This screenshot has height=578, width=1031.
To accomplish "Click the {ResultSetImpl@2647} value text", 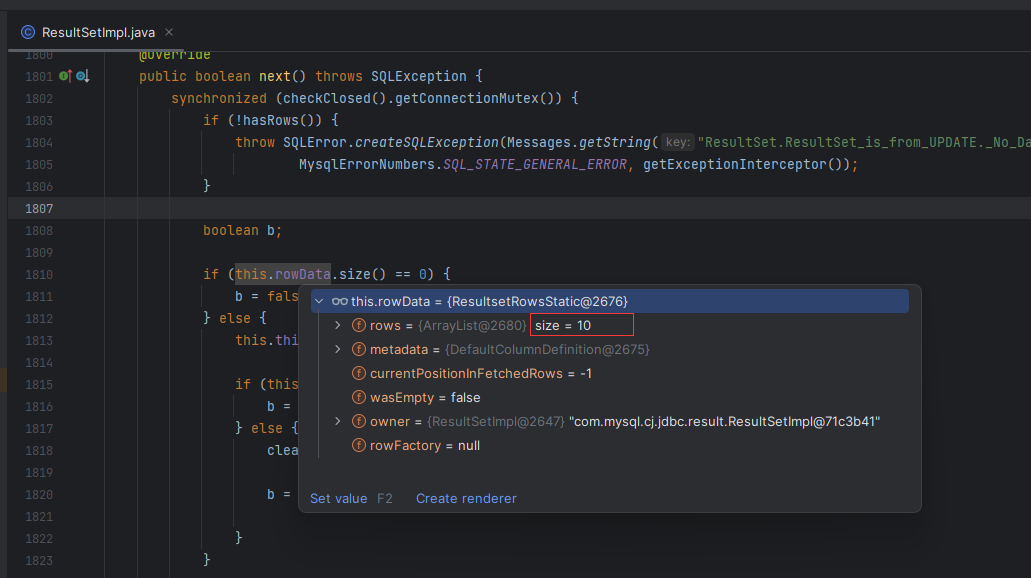I will pyautogui.click(x=496, y=421).
